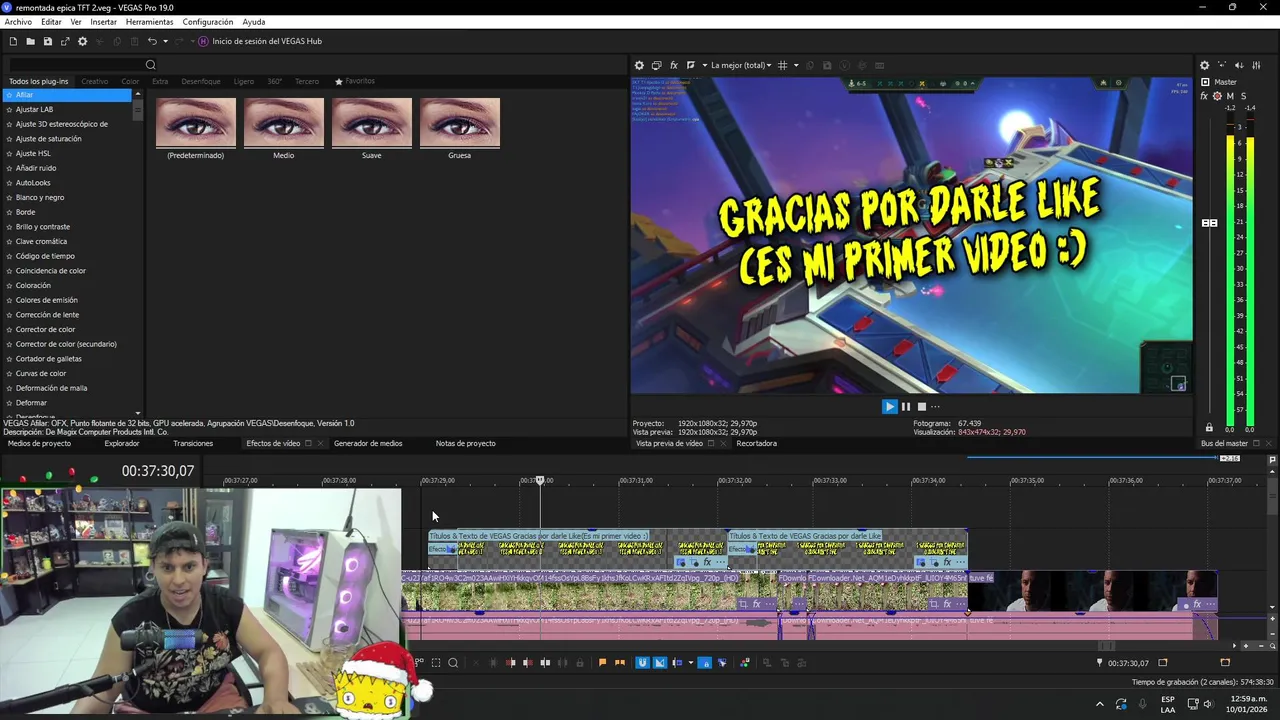The height and width of the screenshot is (720, 1280).
Task: Toggle split screen view icon in the preview
Action: coord(690,65)
